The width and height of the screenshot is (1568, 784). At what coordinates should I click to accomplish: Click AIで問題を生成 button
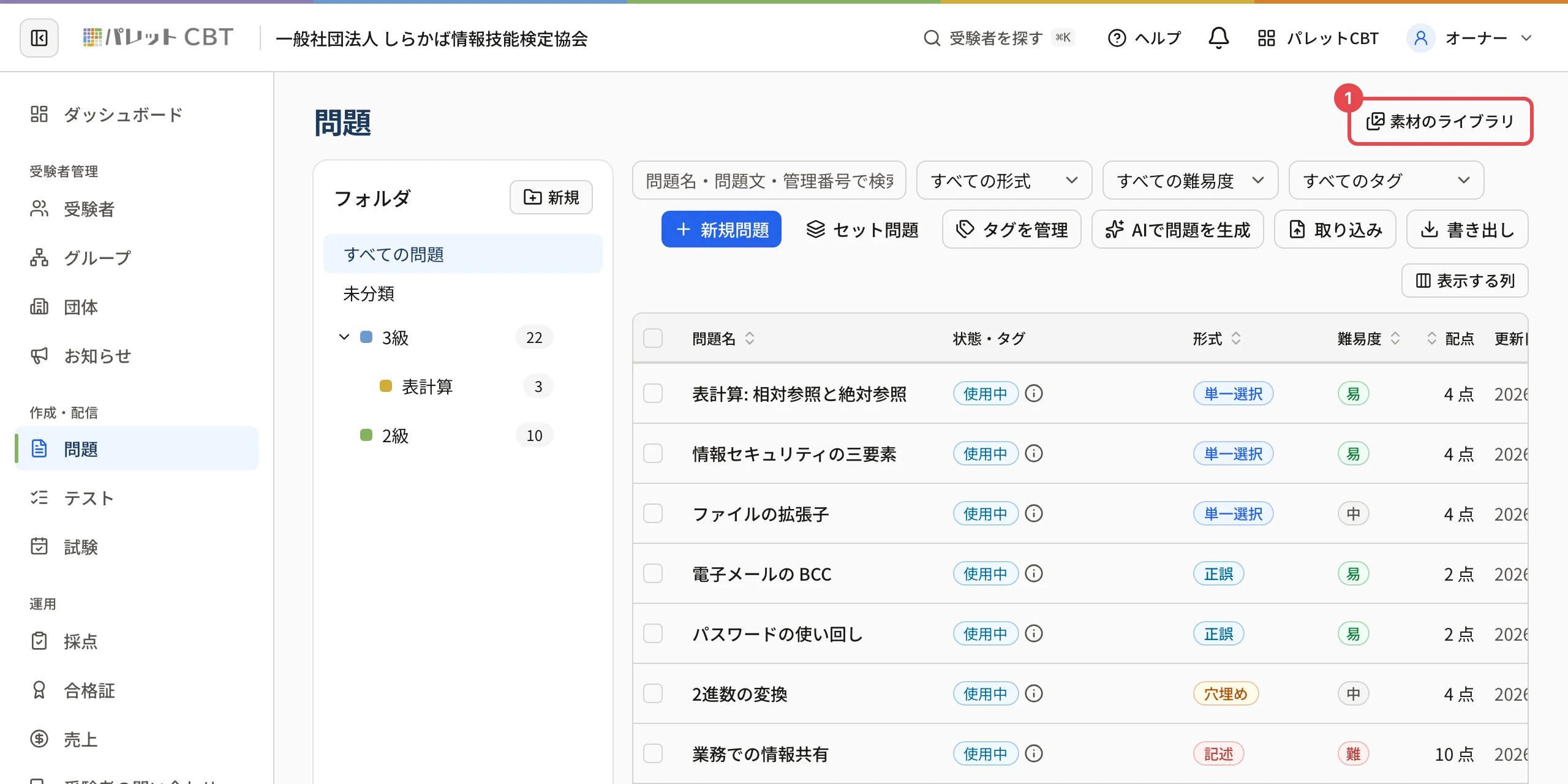point(1177,229)
